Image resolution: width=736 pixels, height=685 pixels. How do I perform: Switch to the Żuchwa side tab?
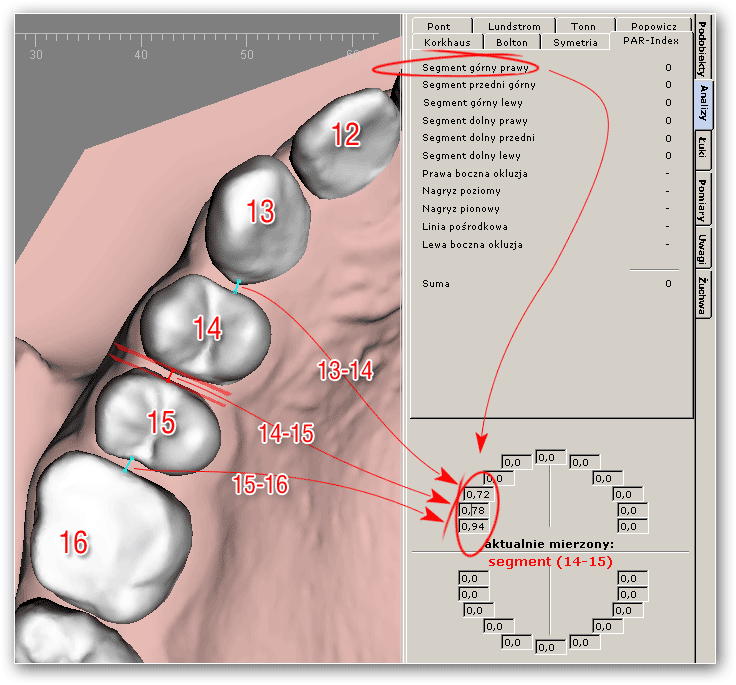click(702, 295)
